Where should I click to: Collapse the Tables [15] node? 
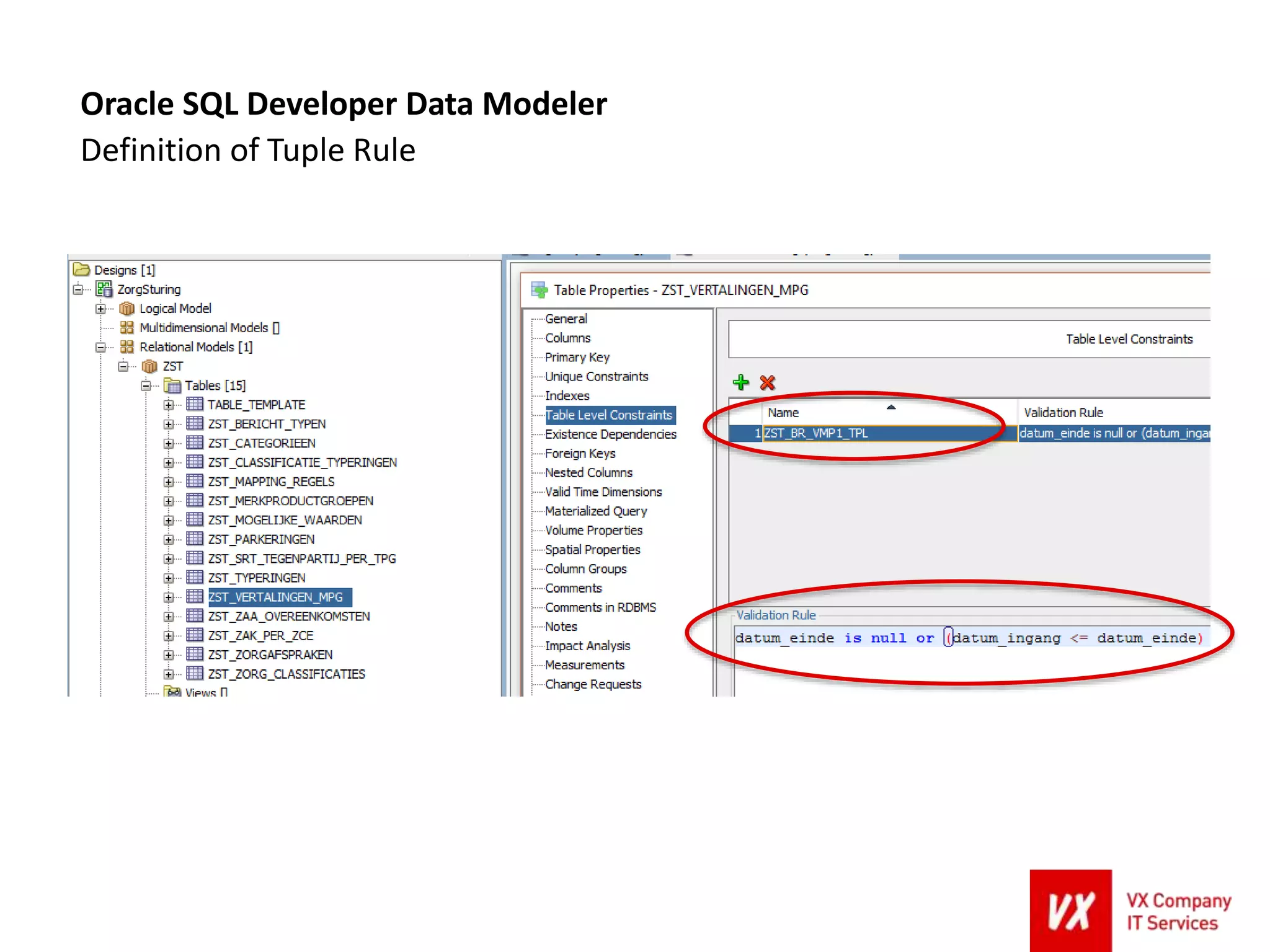pos(146,386)
